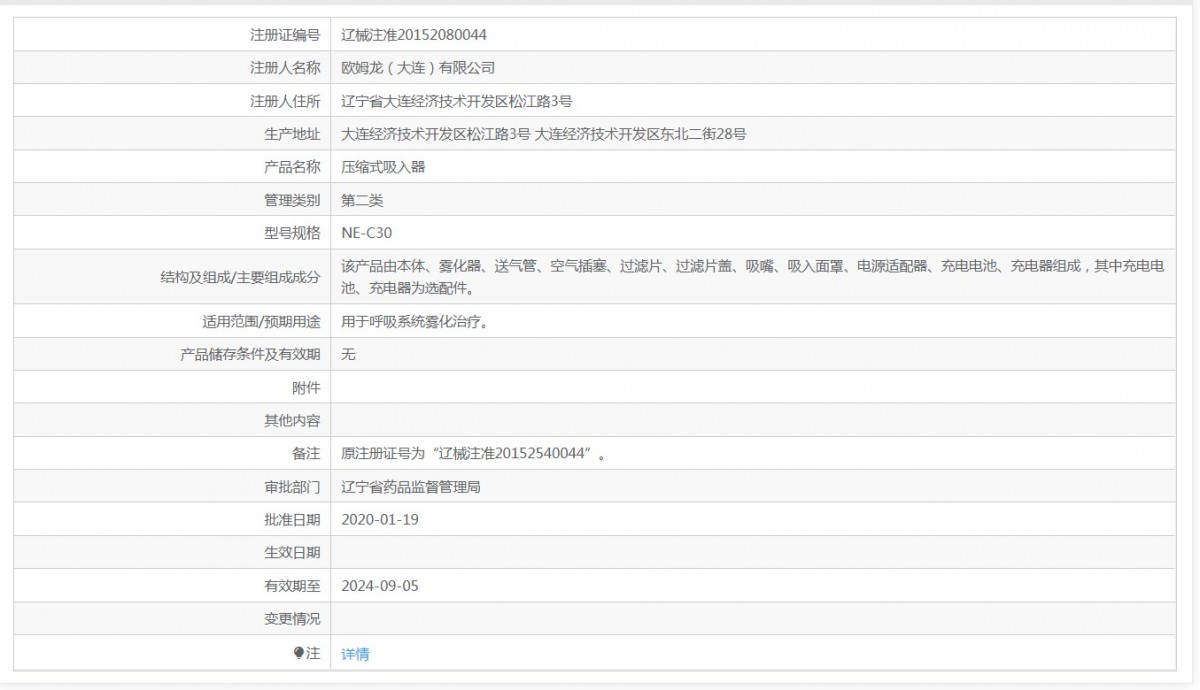
Task: Select expiry date 2024-09-05
Action: (x=379, y=586)
